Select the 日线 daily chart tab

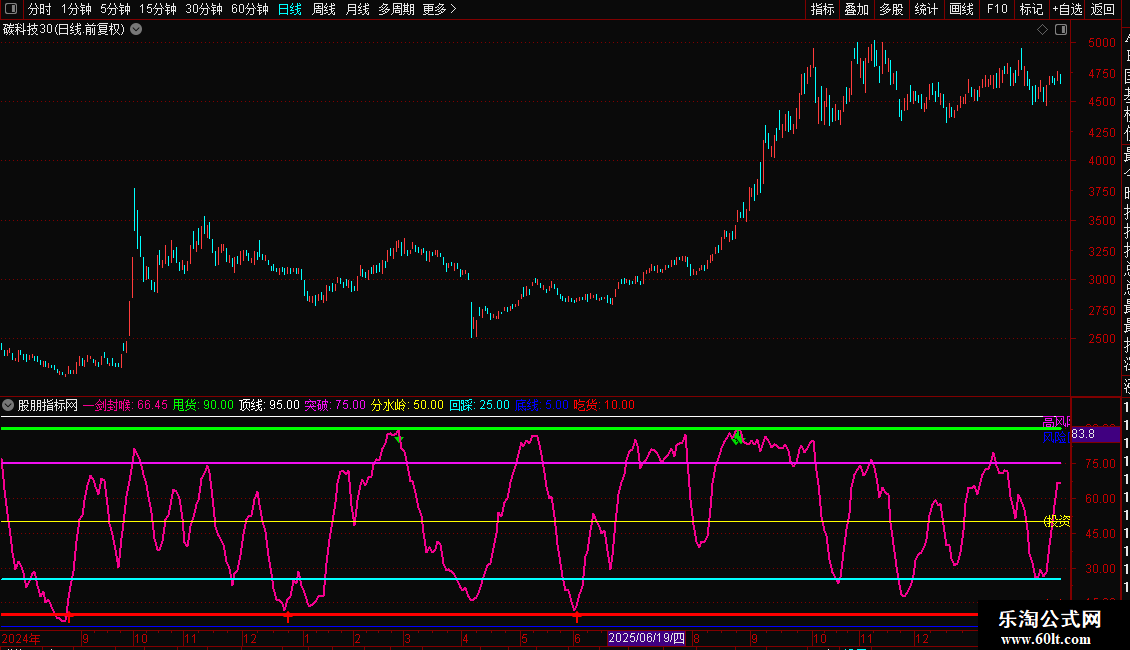pos(290,9)
